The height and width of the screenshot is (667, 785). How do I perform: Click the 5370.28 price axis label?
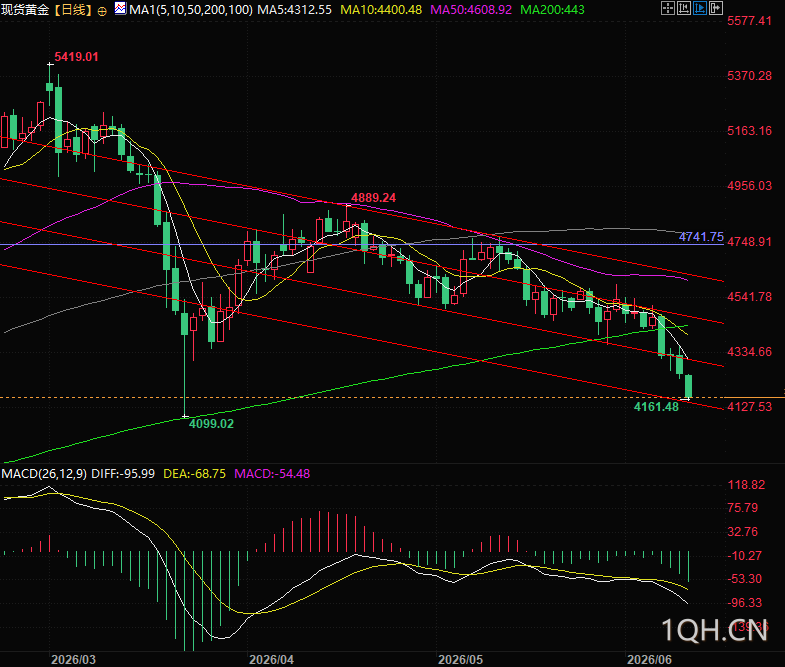(x=749, y=76)
